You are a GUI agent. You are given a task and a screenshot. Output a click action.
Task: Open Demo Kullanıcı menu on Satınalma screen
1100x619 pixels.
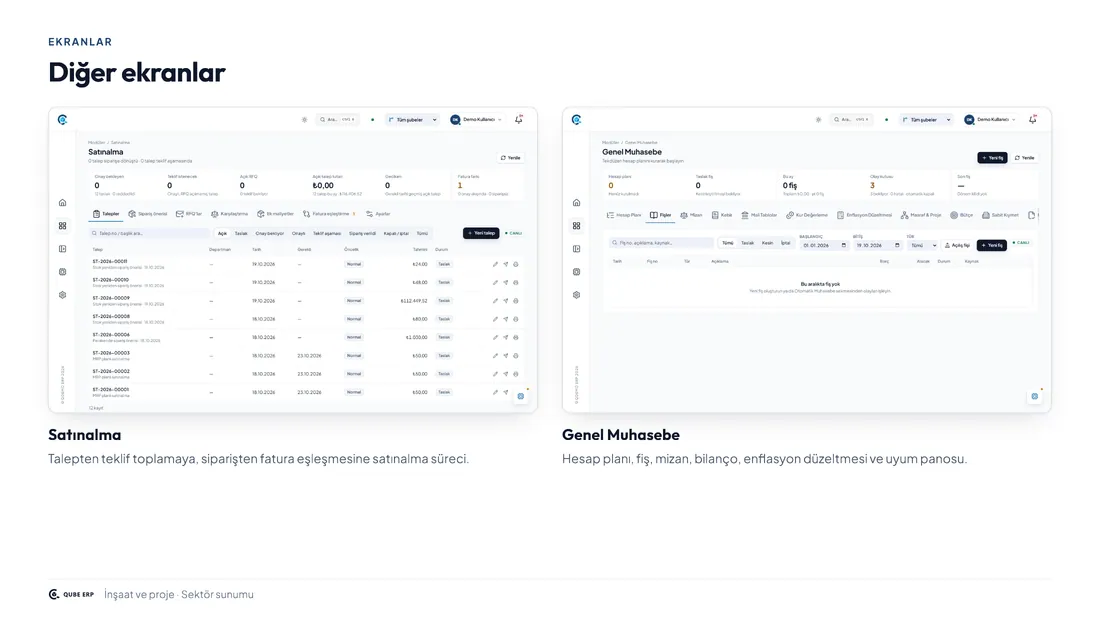(x=476, y=120)
